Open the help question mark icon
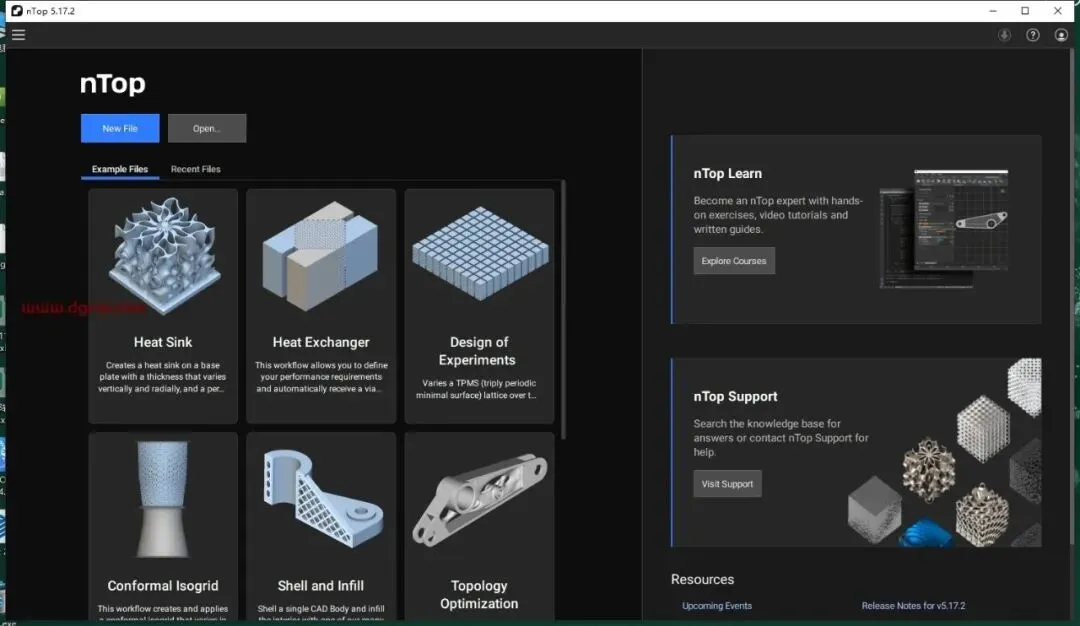The width and height of the screenshot is (1080, 626). pos(1032,35)
